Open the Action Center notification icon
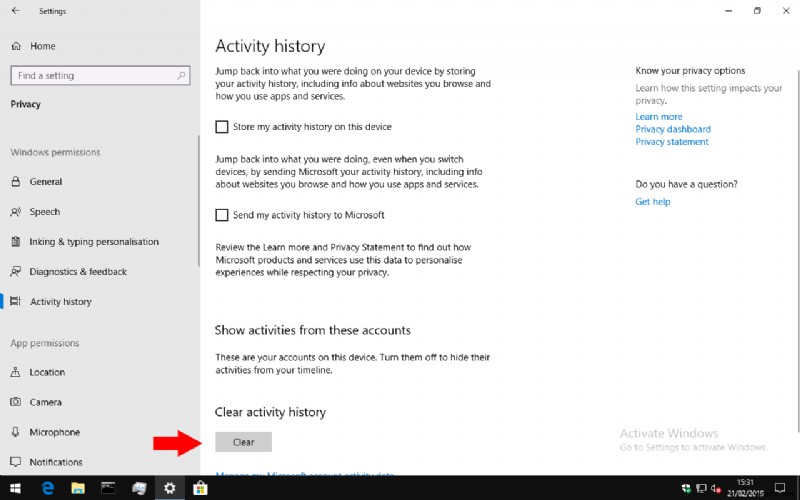Viewport: 800px width, 500px height. pyautogui.click(x=780, y=488)
